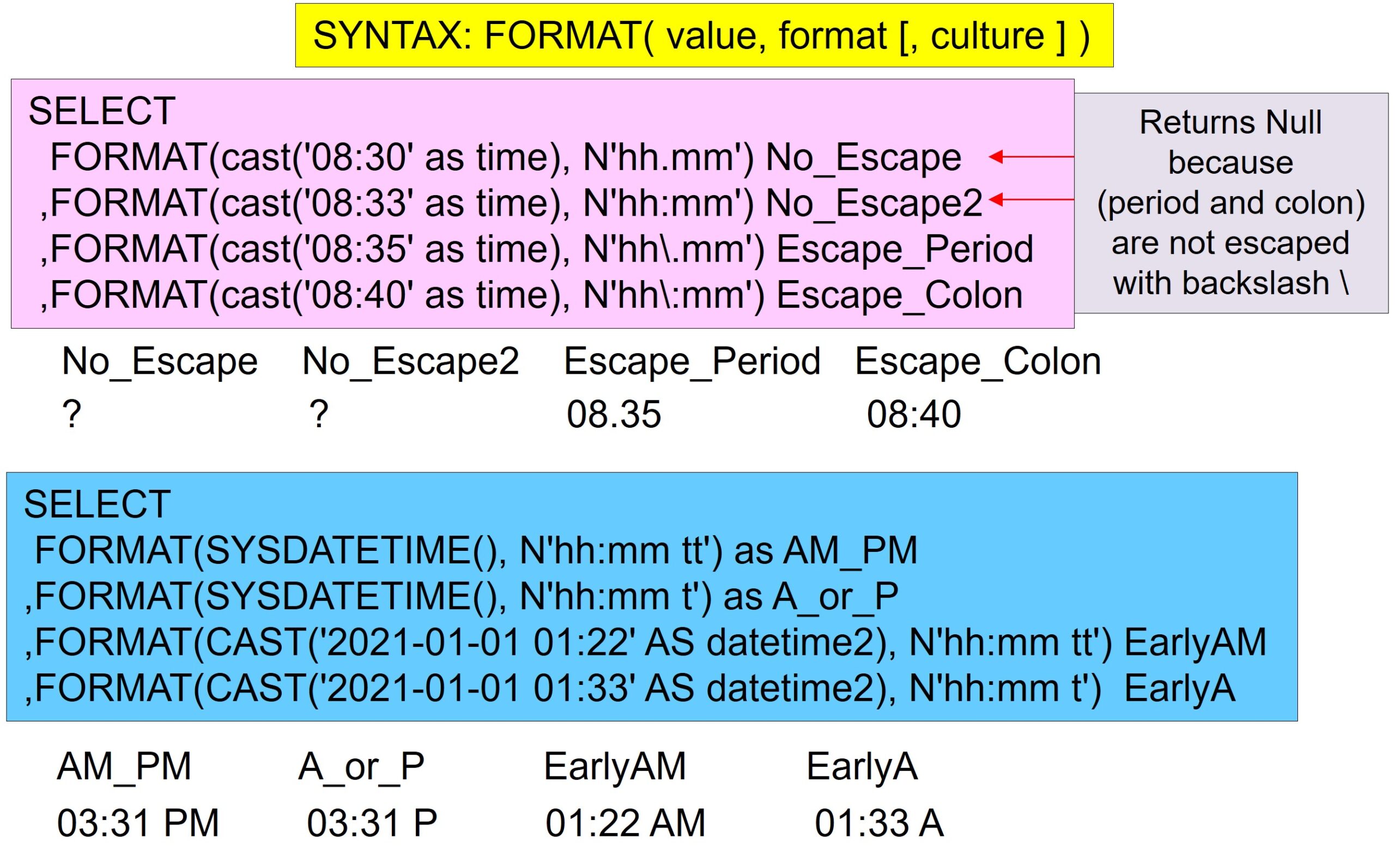Click the Escape_Period alias in pink code
This screenshot has width=1395, height=868.
(x=904, y=248)
